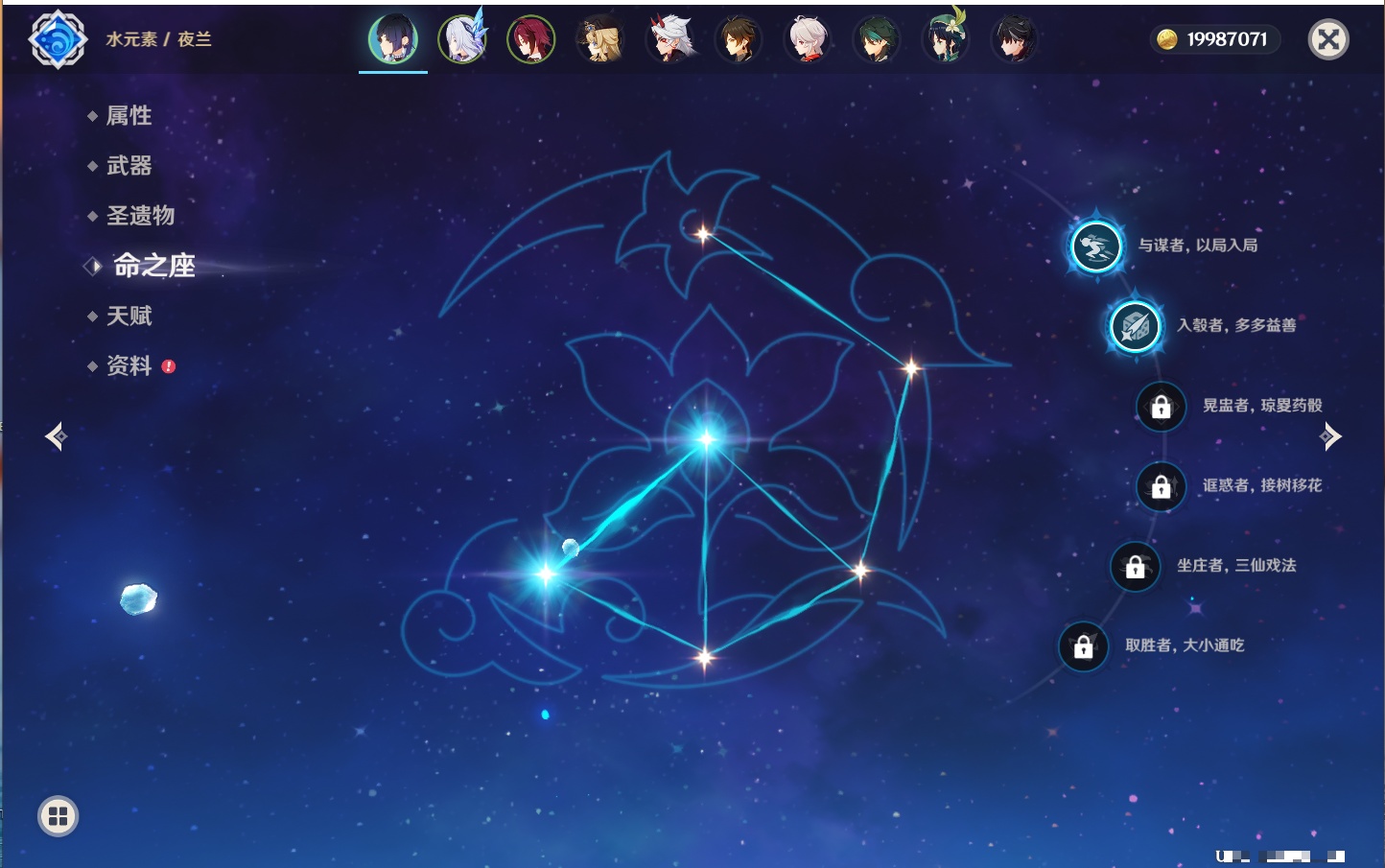The height and width of the screenshot is (868, 1385).
Task: Open the grid menu button
Action: tap(58, 816)
